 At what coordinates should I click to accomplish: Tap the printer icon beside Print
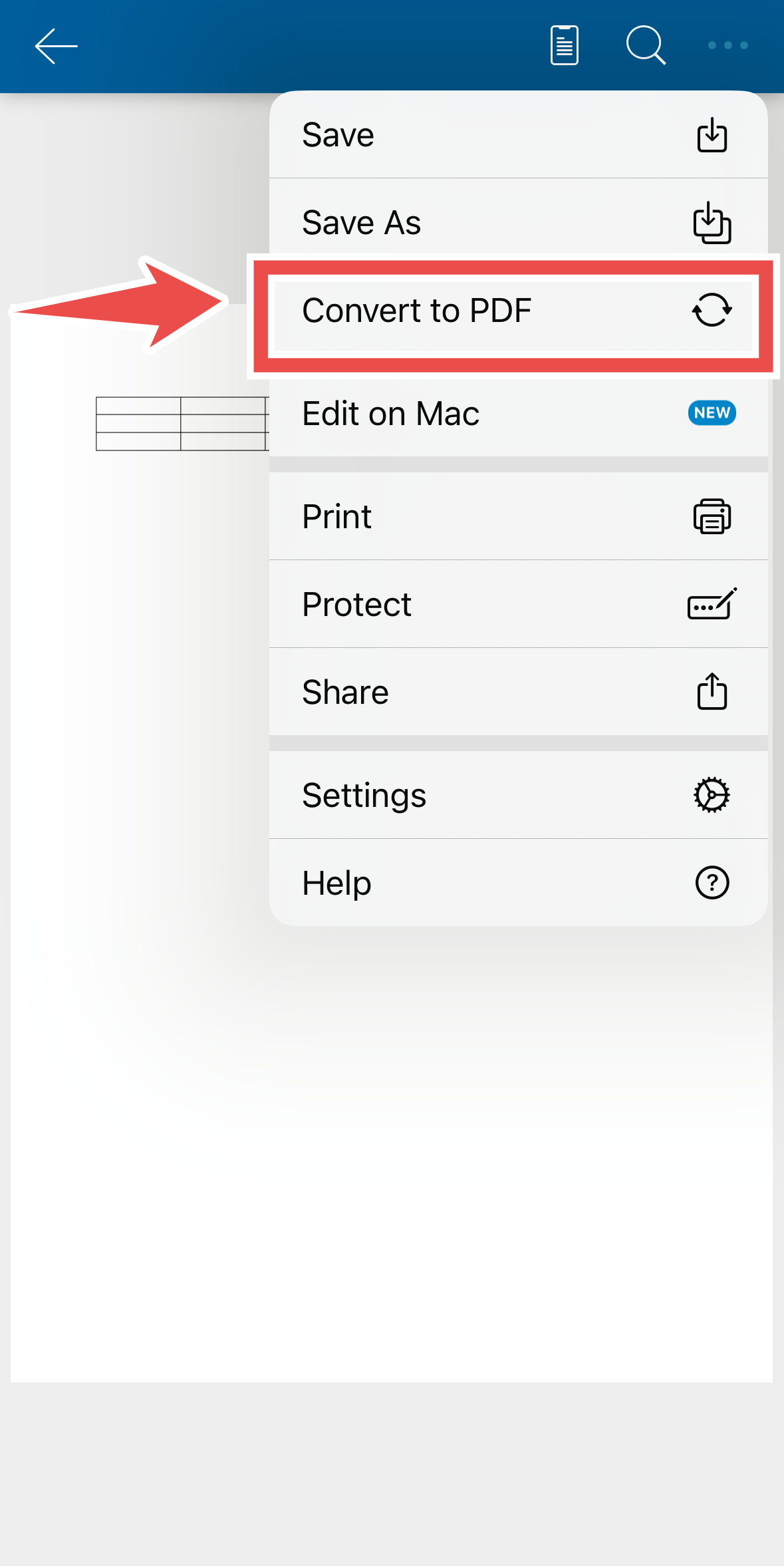[712, 516]
